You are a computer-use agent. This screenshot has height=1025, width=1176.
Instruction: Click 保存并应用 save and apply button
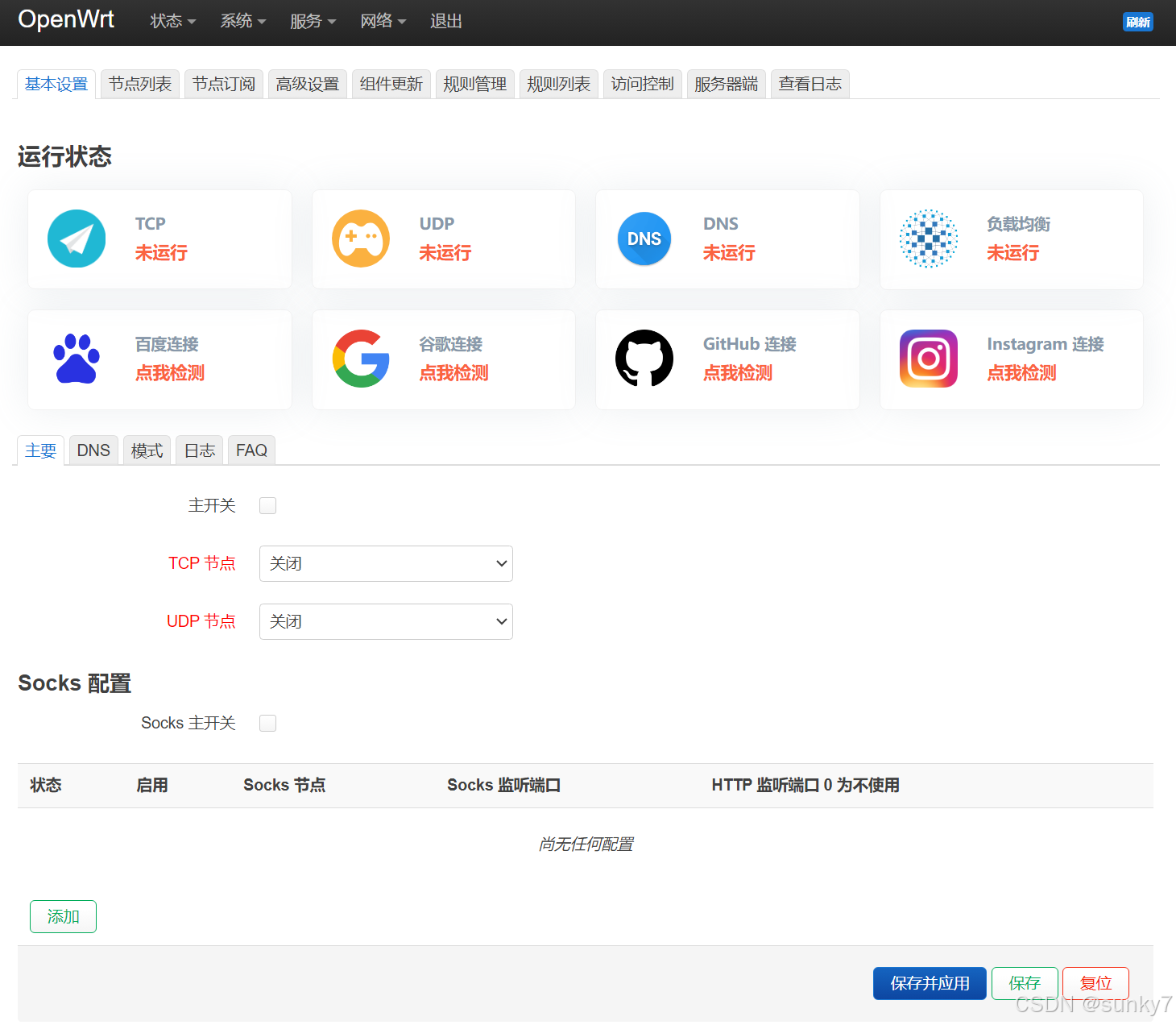pos(930,983)
